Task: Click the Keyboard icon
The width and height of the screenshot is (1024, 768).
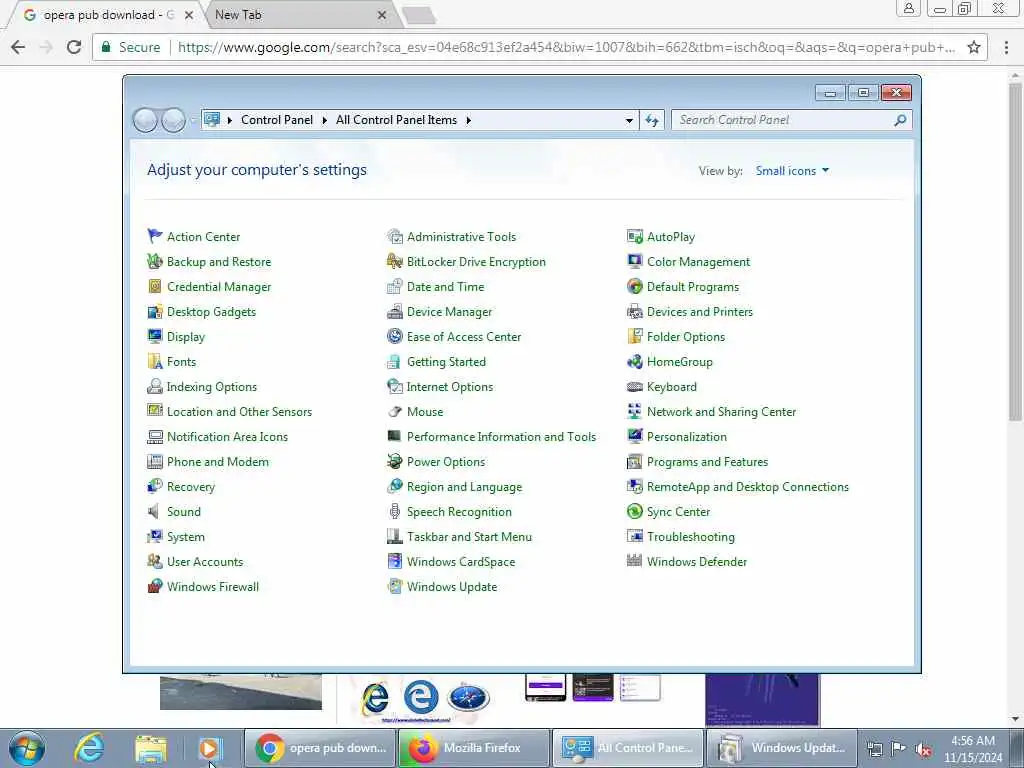Action: (x=635, y=387)
